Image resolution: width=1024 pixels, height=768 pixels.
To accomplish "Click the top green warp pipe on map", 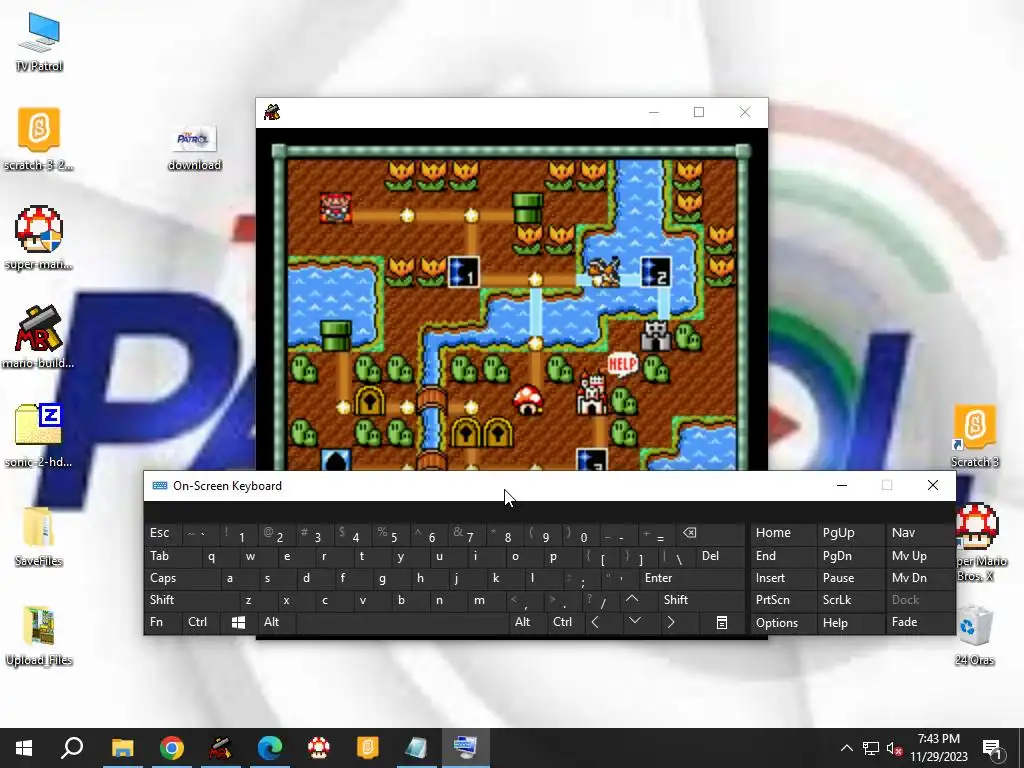I will pyautogui.click(x=528, y=208).
